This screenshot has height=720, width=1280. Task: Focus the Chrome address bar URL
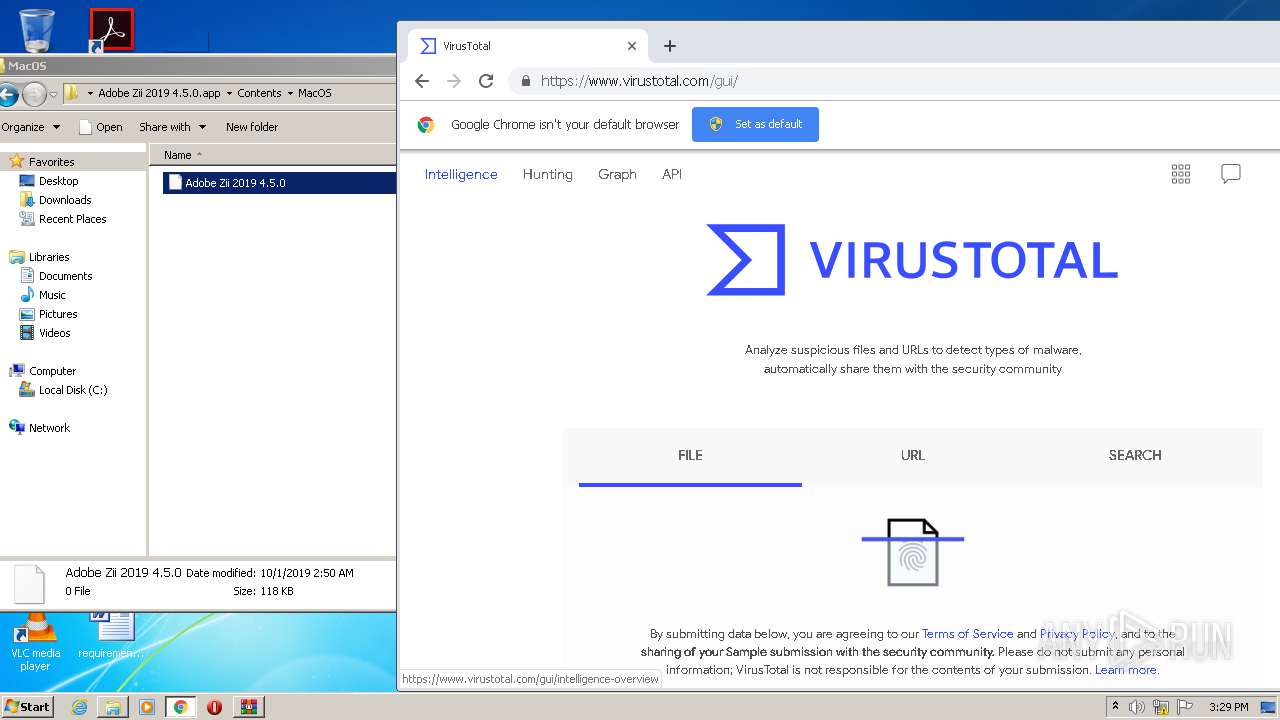coord(639,81)
